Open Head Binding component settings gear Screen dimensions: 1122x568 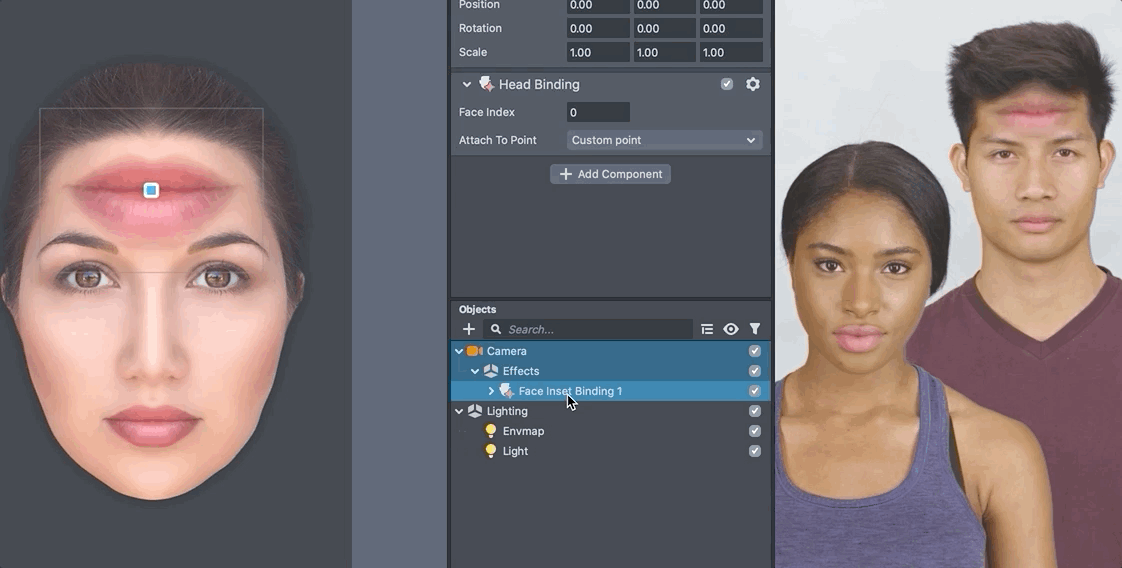tap(753, 84)
